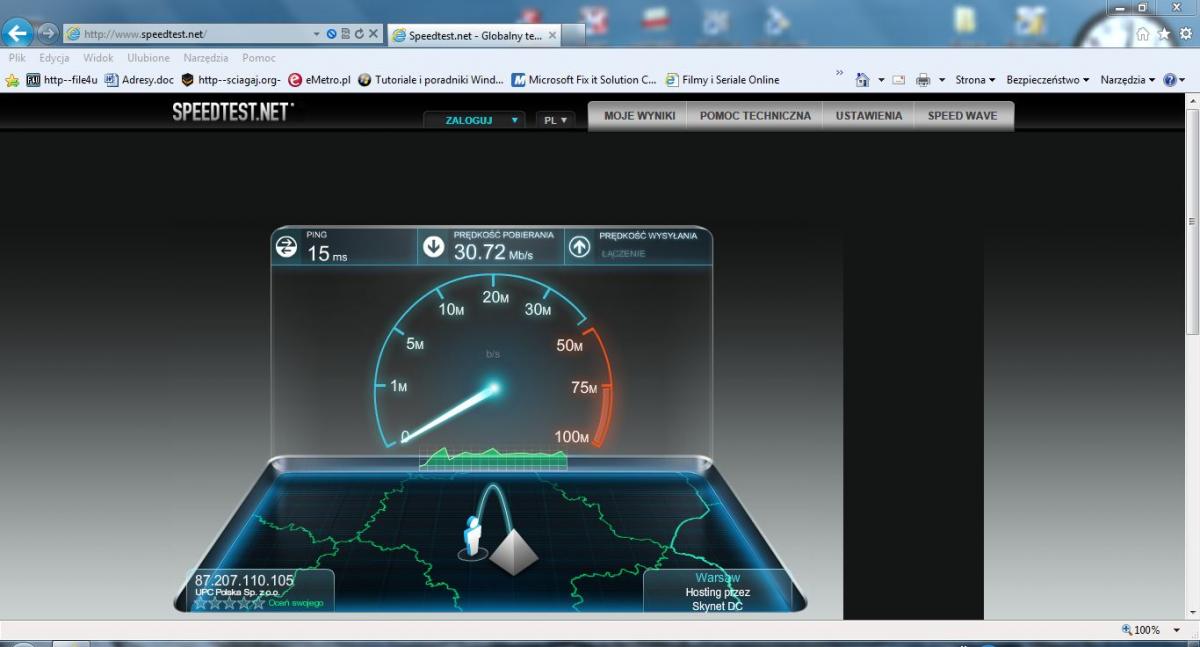Click the download arrow icon in results bar
Image resolution: width=1200 pixels, height=647 pixels.
click(x=433, y=246)
